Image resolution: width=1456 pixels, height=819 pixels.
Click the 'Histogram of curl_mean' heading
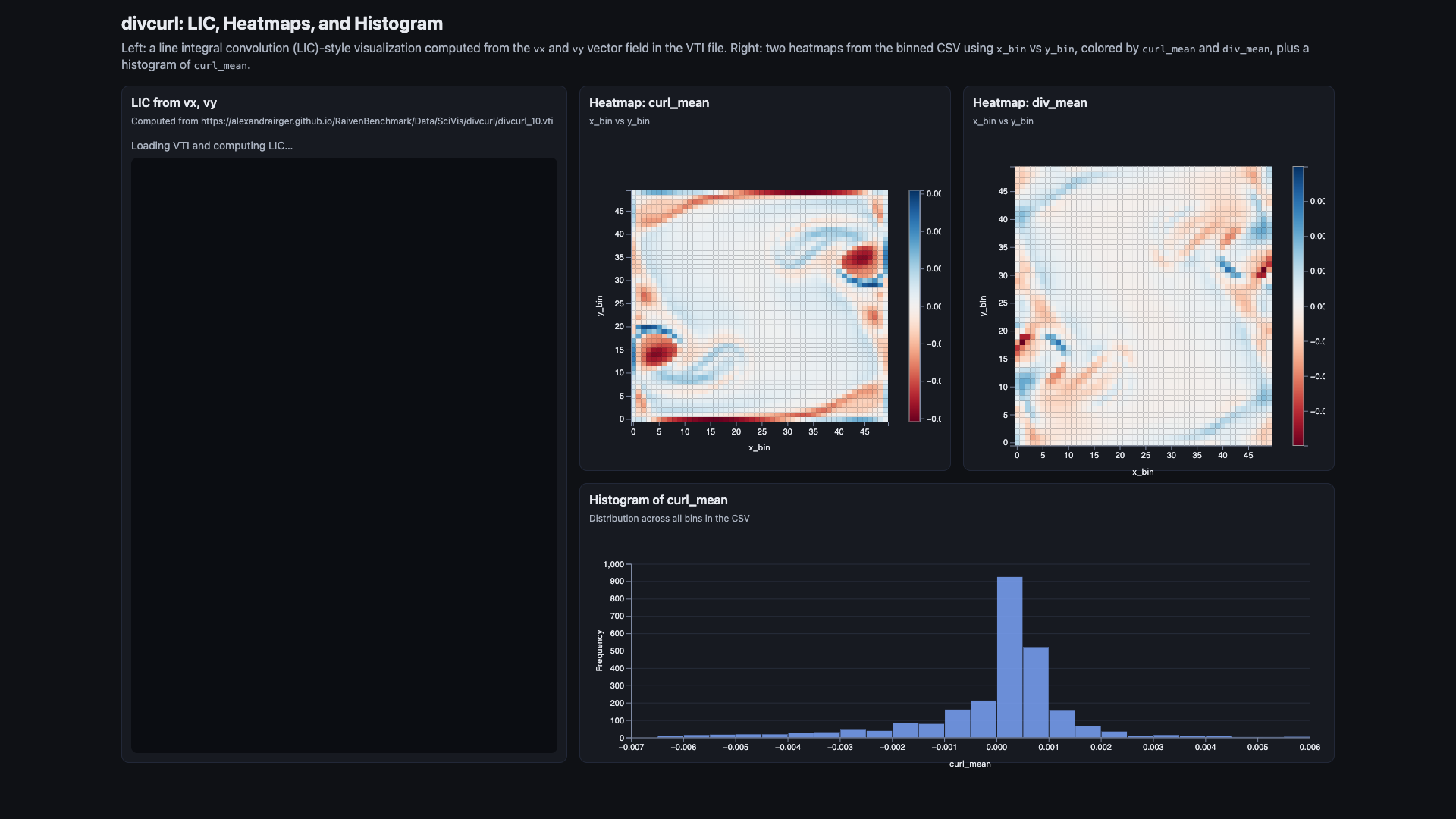pos(658,500)
